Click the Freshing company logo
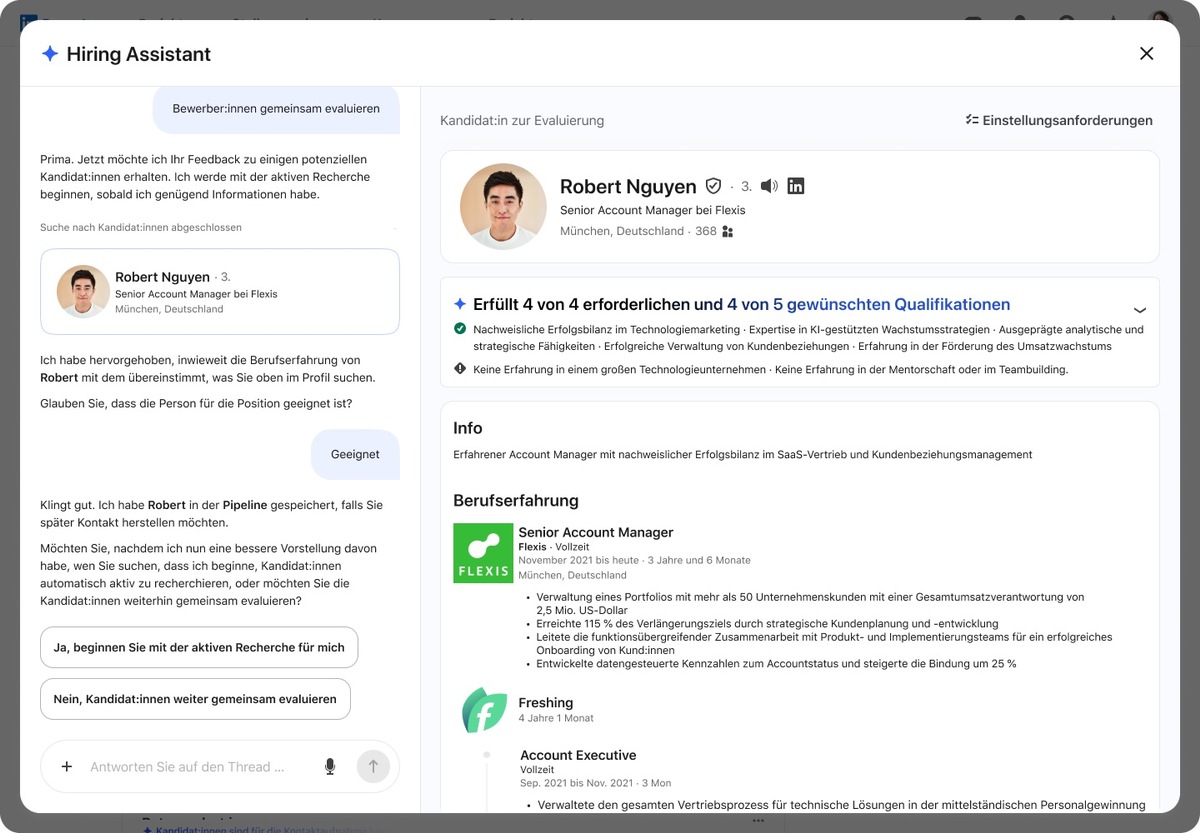 (483, 709)
